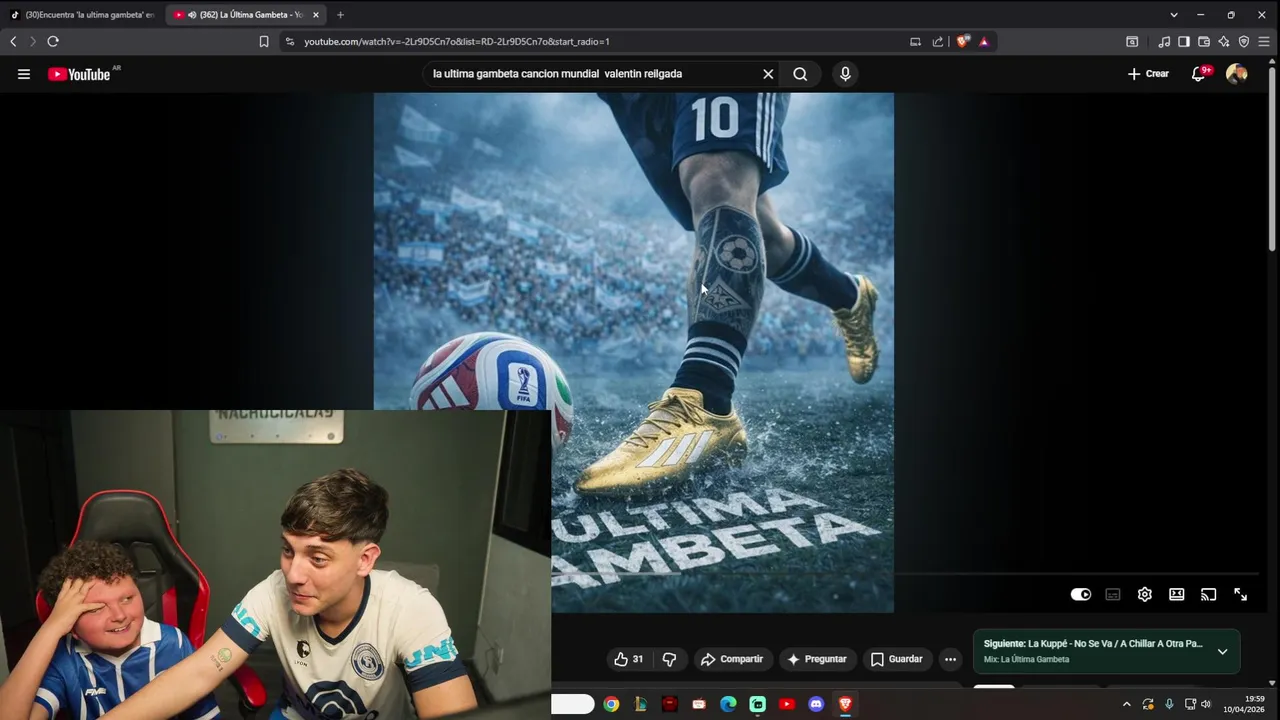Open the Crear upload menu
The image size is (1280, 720).
point(1148,74)
